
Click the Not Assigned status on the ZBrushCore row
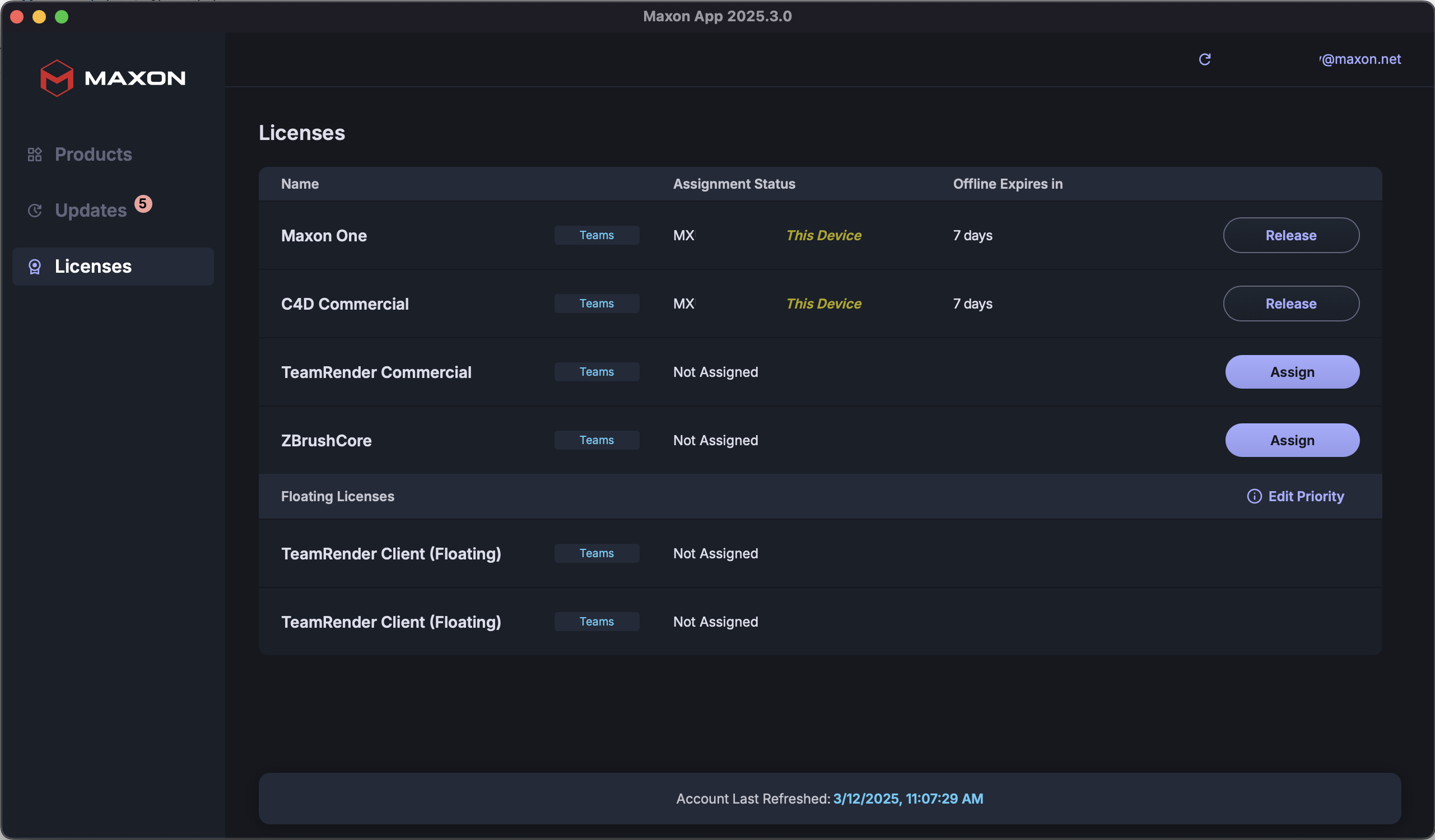[x=715, y=440]
